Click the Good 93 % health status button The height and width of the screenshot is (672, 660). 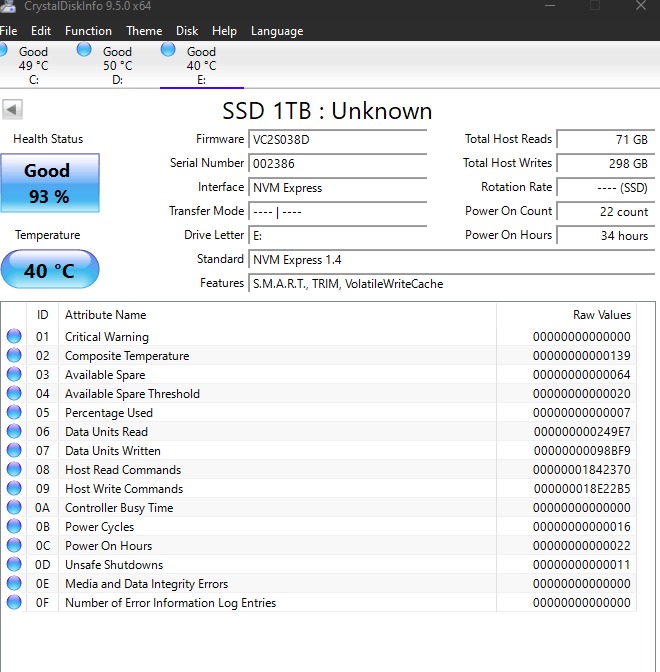tap(50, 183)
